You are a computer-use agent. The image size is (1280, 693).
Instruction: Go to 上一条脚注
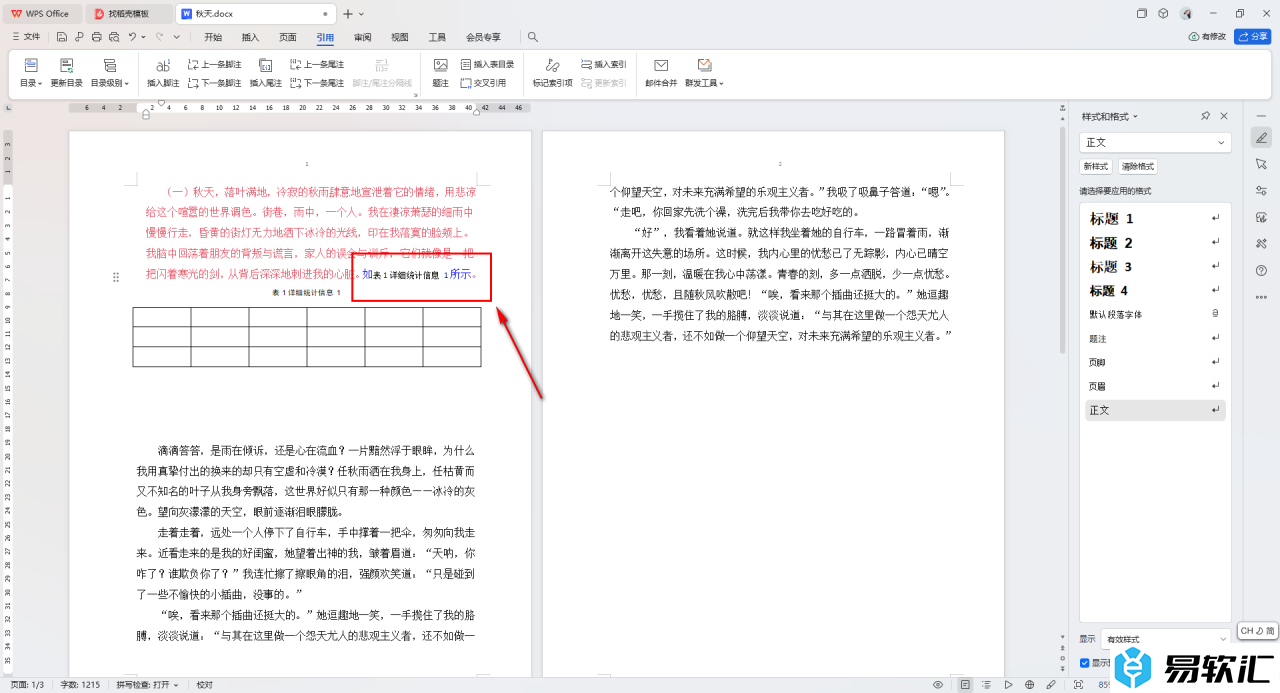click(x=215, y=64)
